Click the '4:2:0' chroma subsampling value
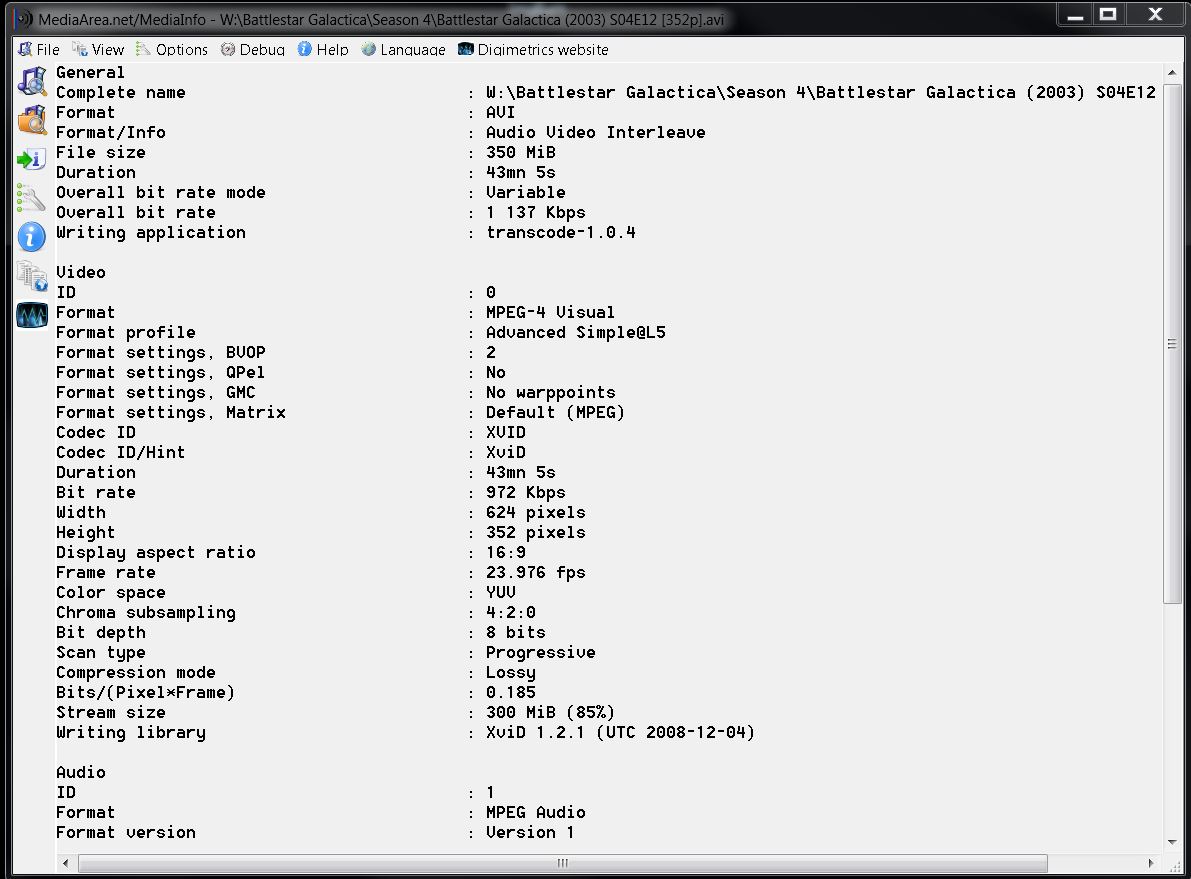1191x879 pixels. (510, 612)
